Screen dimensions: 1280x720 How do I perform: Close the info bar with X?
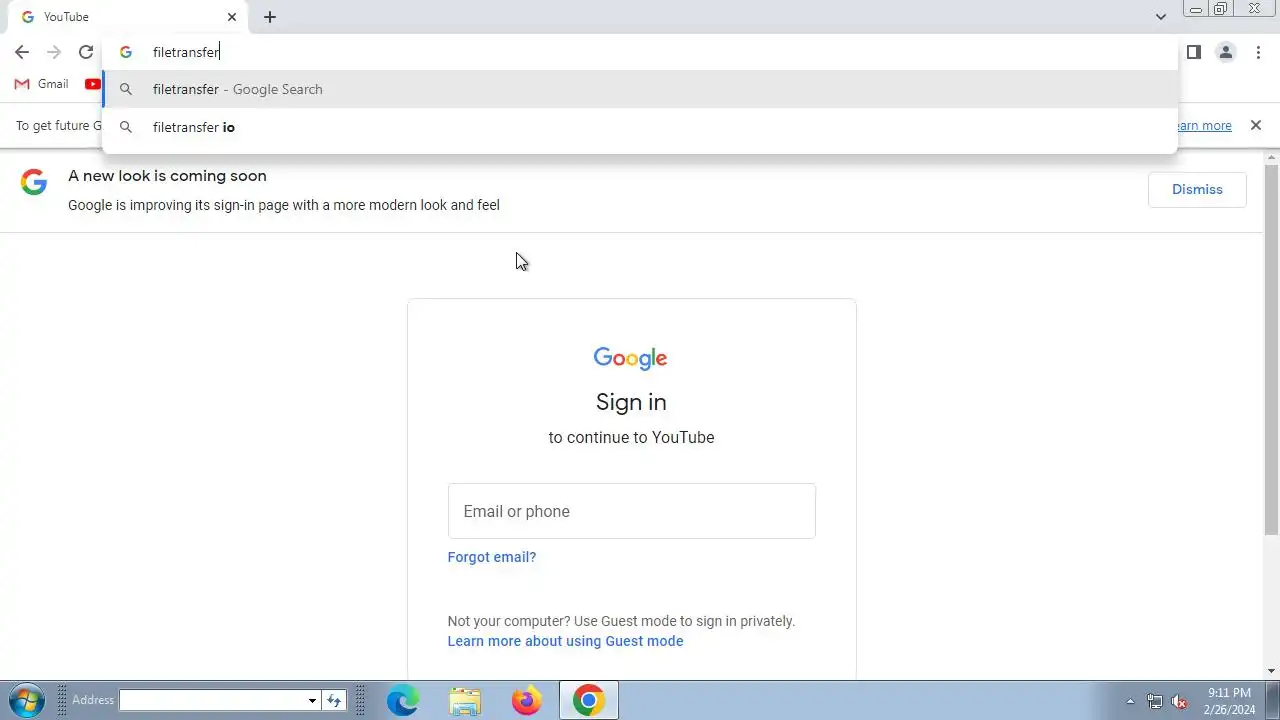pyautogui.click(x=1256, y=125)
